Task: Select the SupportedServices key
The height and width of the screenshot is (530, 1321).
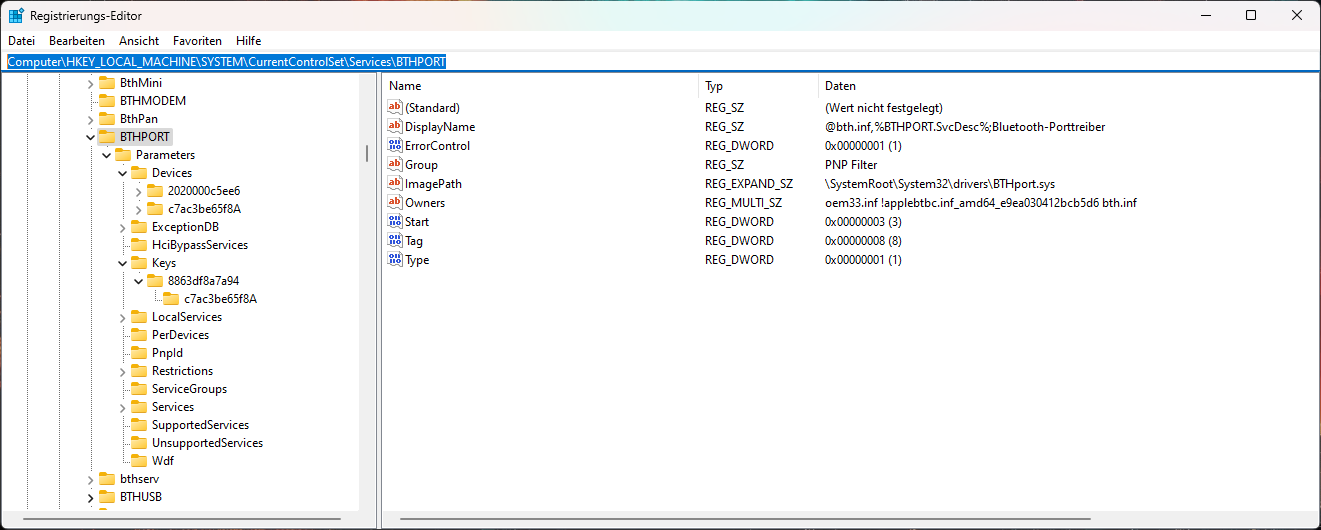Action: [x=200, y=425]
